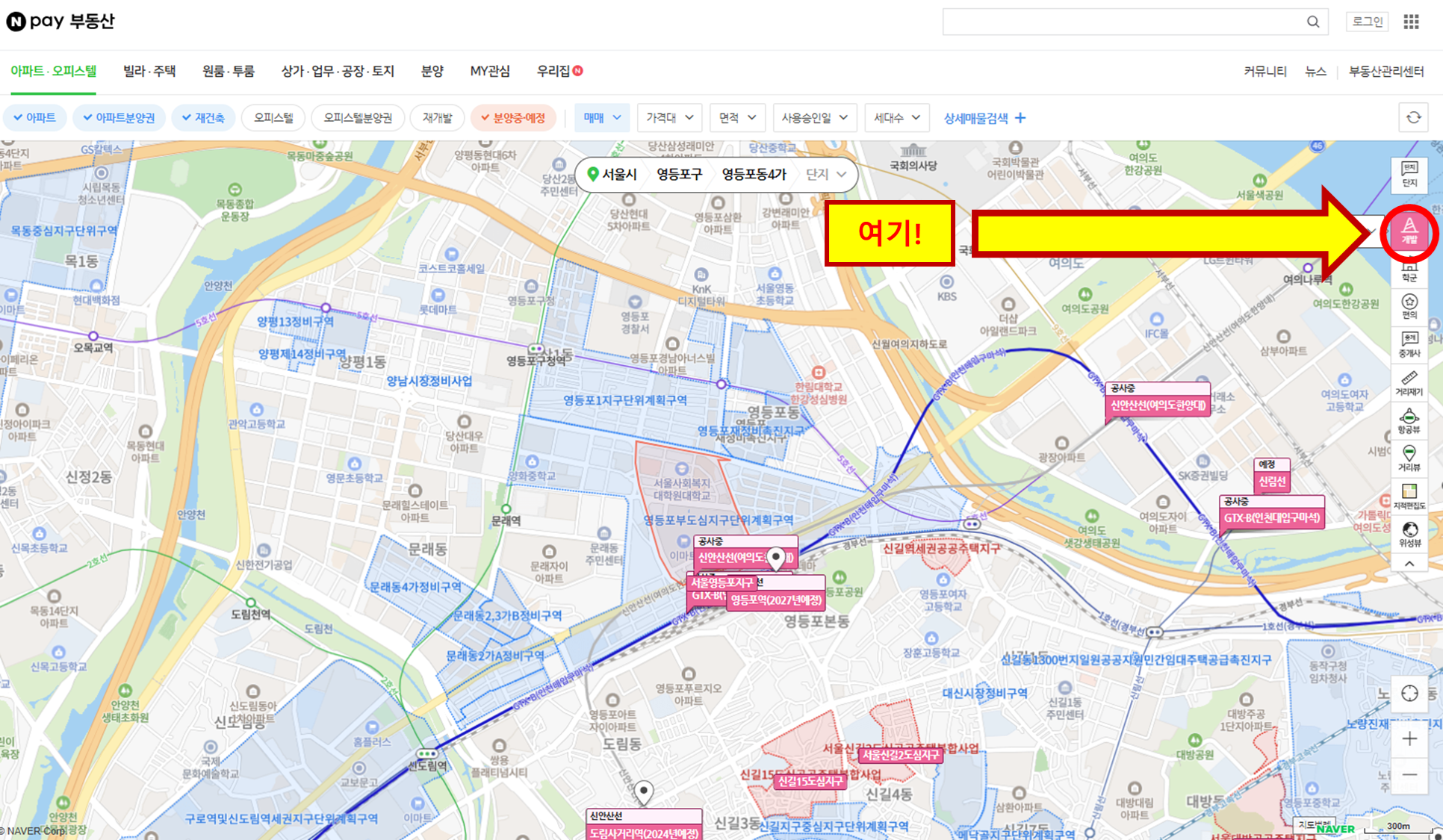This screenshot has width=1443, height=840.
Task: Switch to 원룸·투룸 tab
Action: tap(229, 72)
